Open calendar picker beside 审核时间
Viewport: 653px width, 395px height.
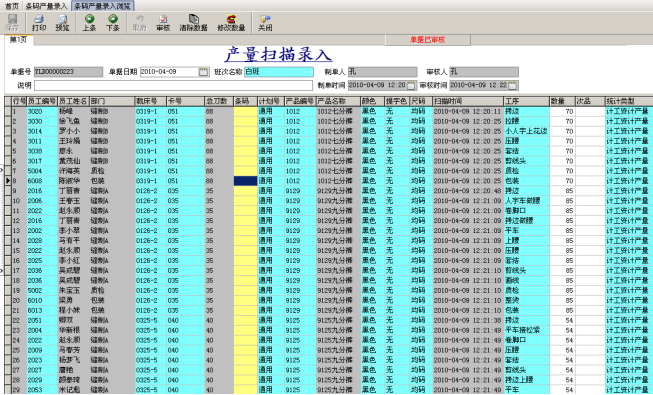[512, 85]
